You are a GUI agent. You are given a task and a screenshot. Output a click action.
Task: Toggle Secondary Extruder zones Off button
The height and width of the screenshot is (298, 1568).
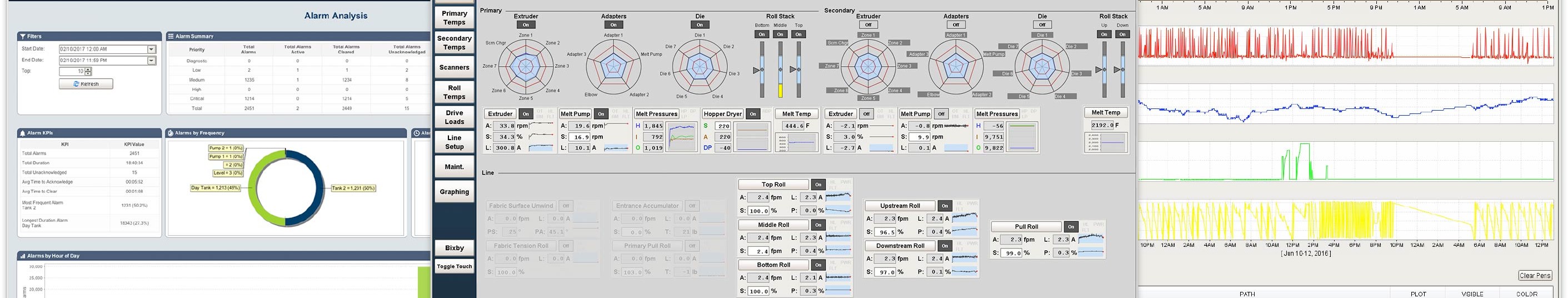(868, 25)
